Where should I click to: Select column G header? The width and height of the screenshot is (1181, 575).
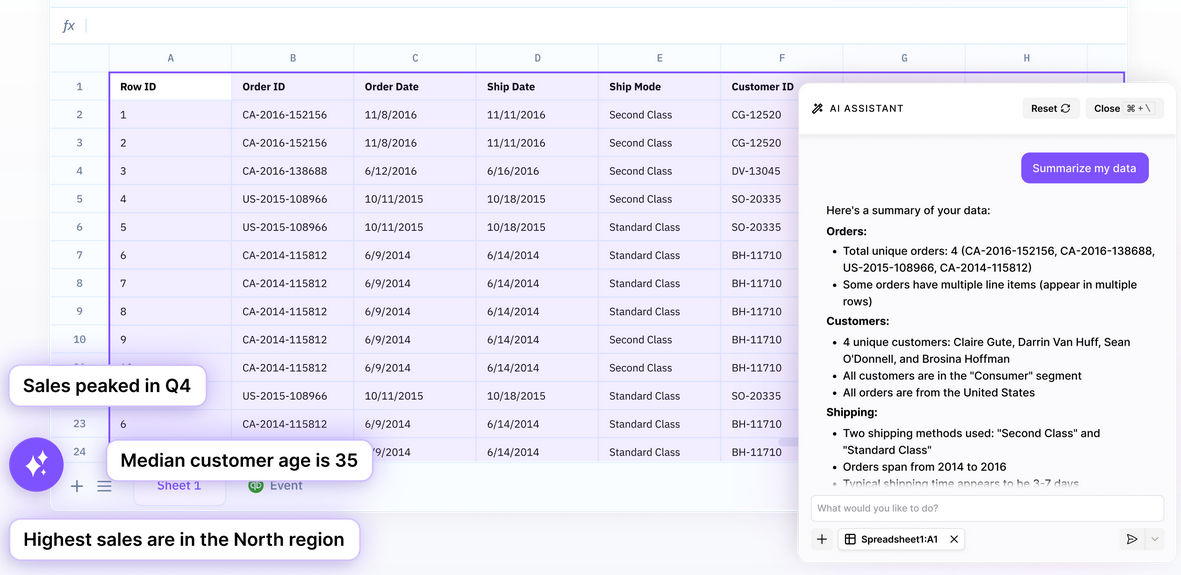coord(904,58)
